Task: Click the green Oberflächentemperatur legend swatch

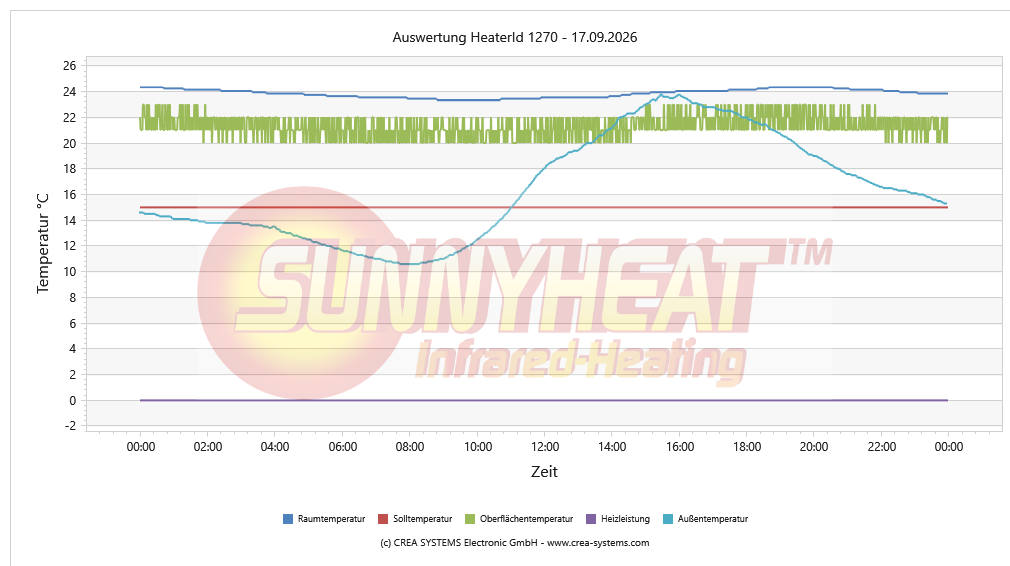Action: pyautogui.click(x=470, y=519)
